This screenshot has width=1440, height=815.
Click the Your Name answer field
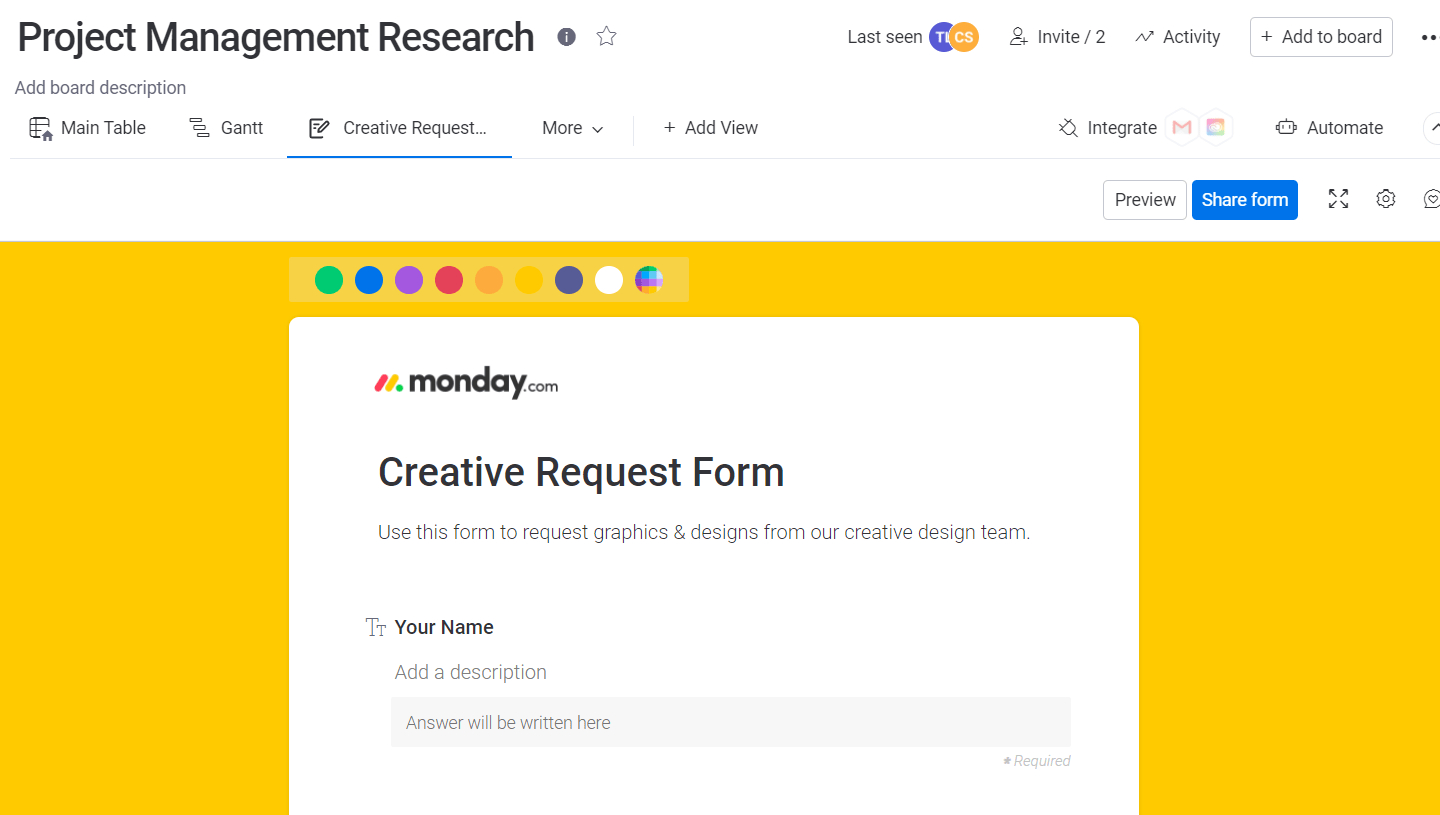click(730, 722)
